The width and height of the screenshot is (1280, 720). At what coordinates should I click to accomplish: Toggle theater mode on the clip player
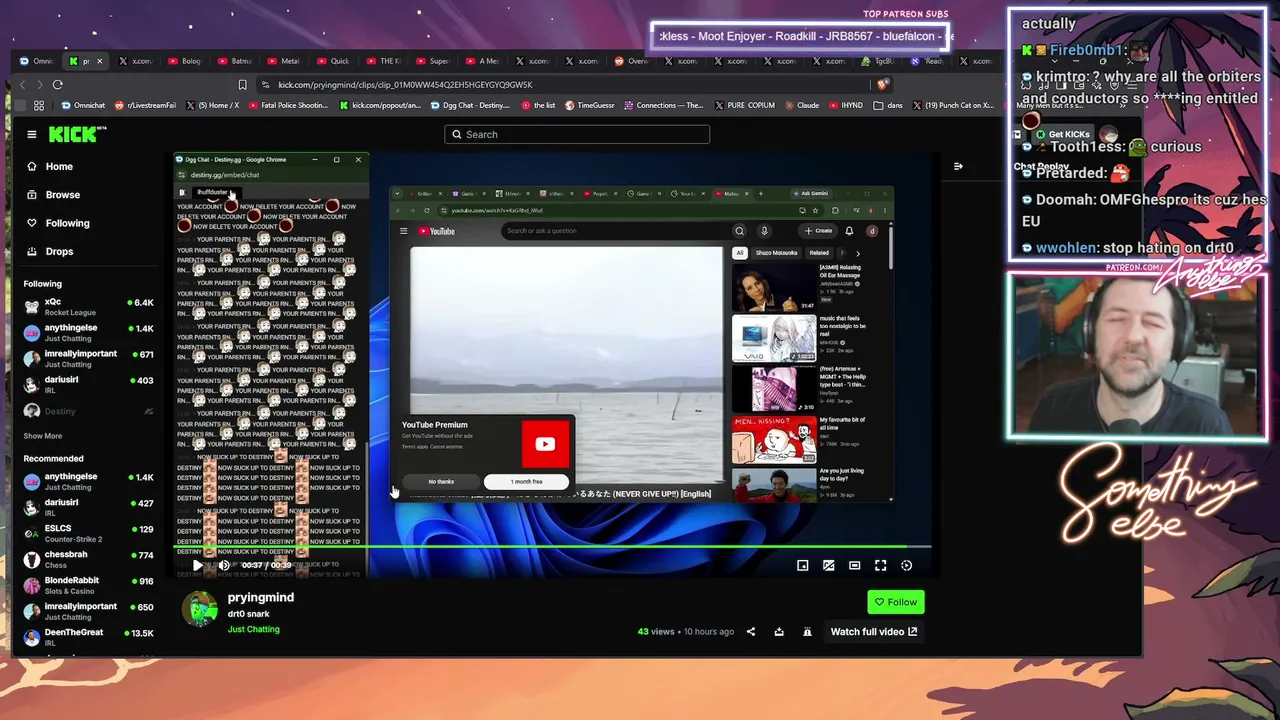point(854,565)
